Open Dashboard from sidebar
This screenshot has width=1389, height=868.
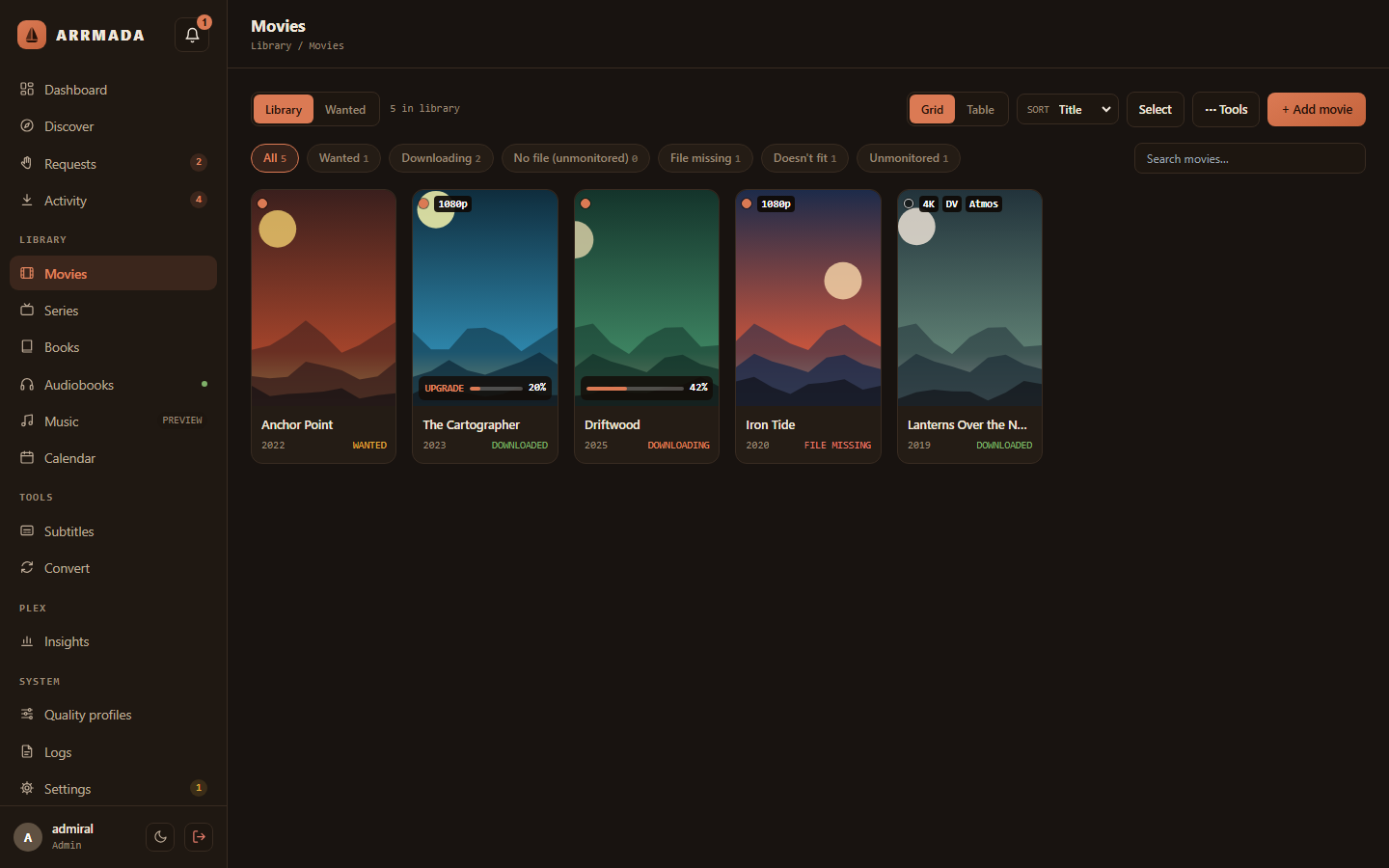click(x=113, y=90)
